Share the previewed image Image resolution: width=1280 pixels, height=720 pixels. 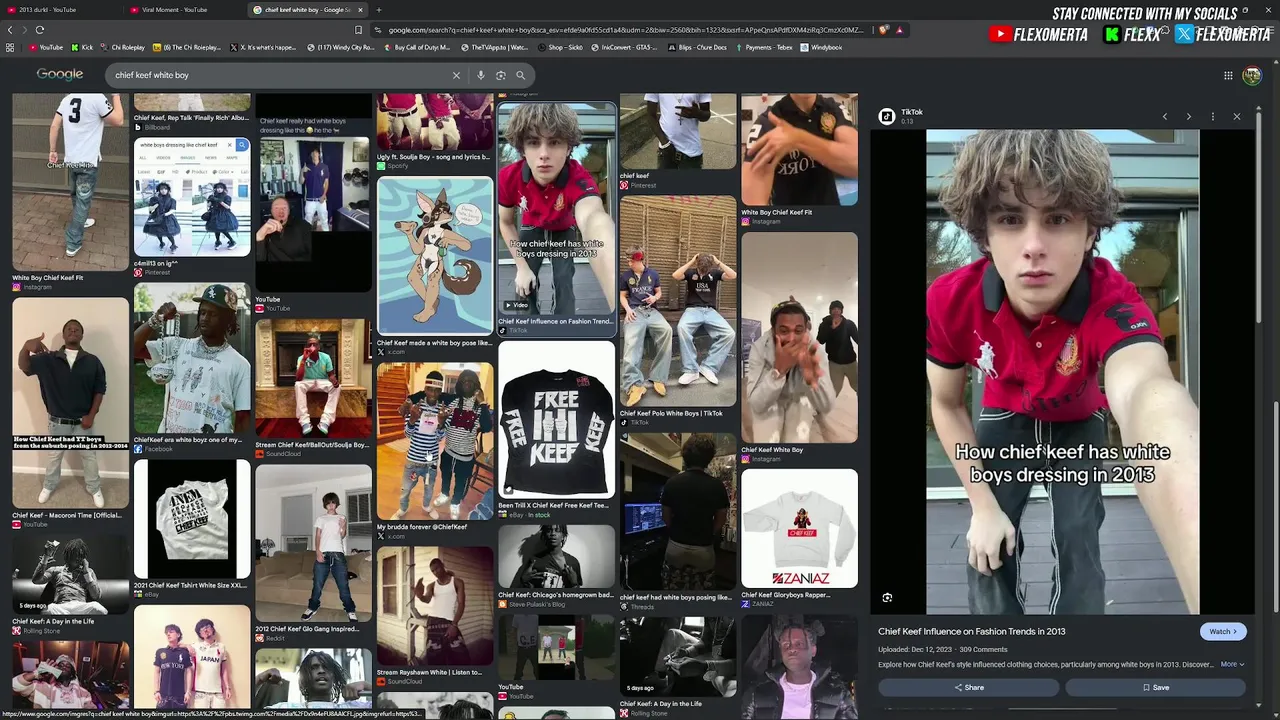point(968,688)
